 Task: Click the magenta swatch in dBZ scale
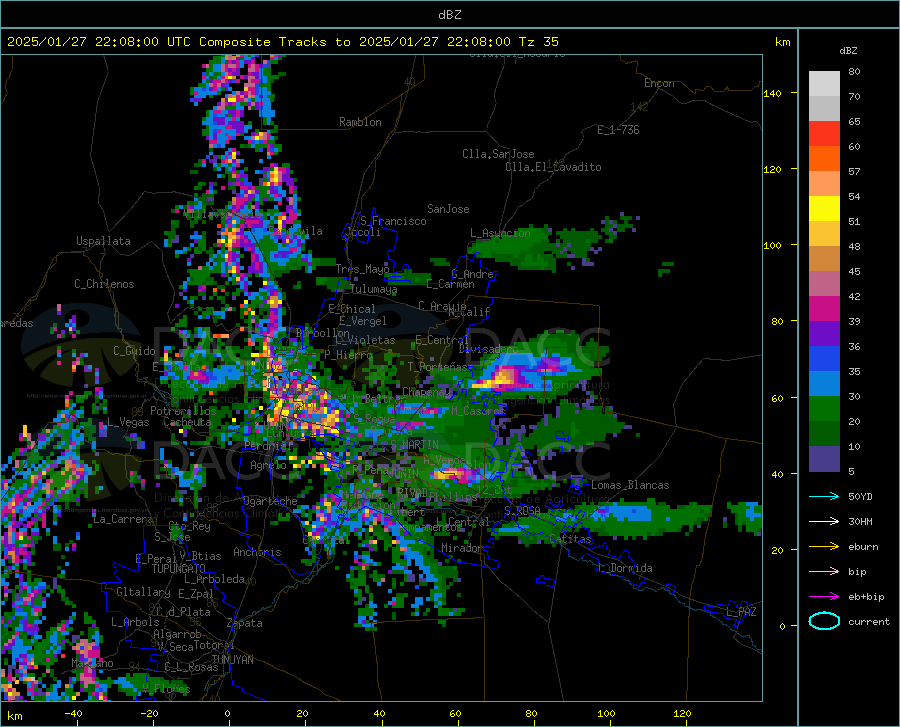pos(824,309)
